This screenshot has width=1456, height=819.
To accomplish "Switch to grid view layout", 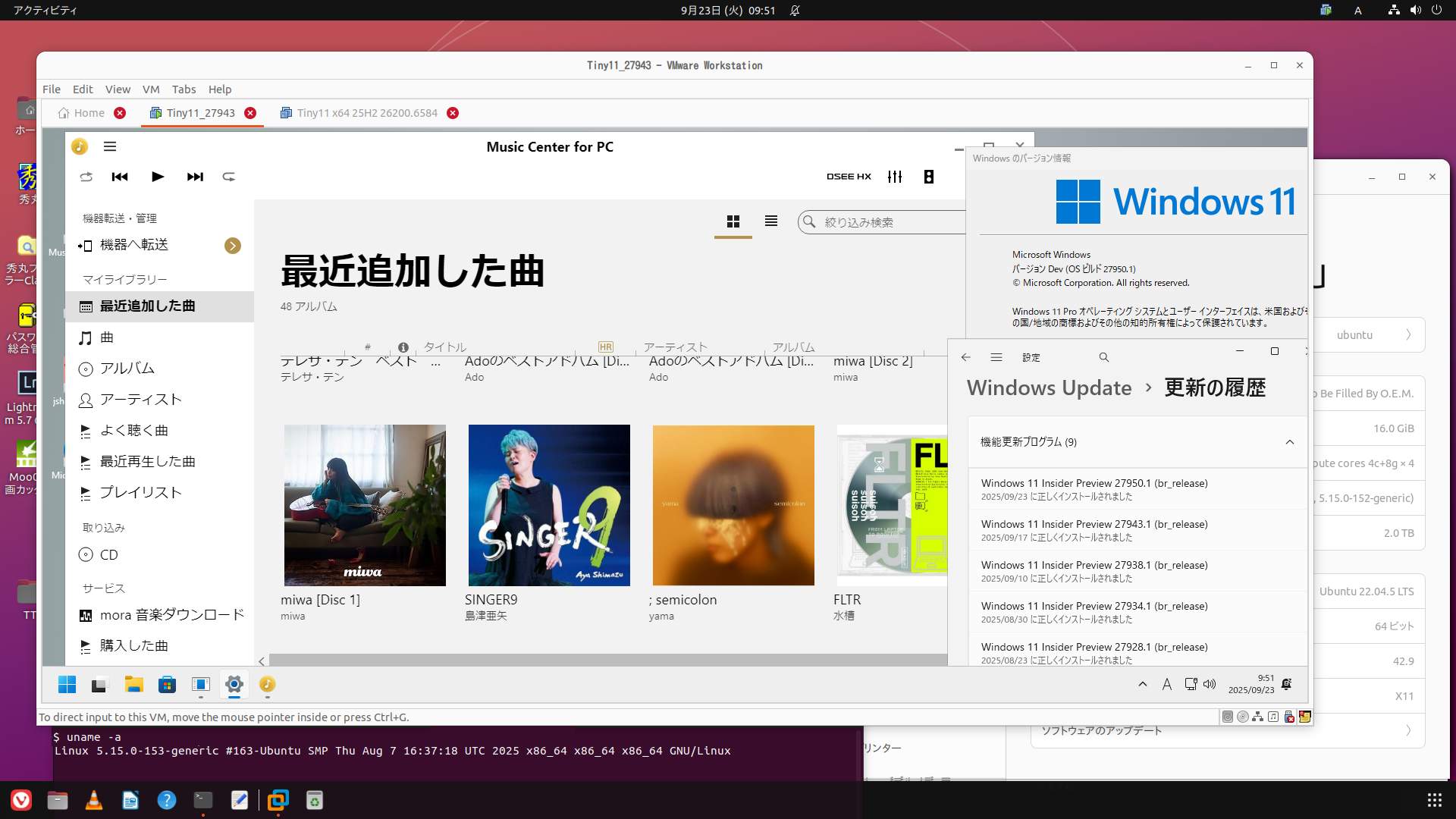I will 733,221.
